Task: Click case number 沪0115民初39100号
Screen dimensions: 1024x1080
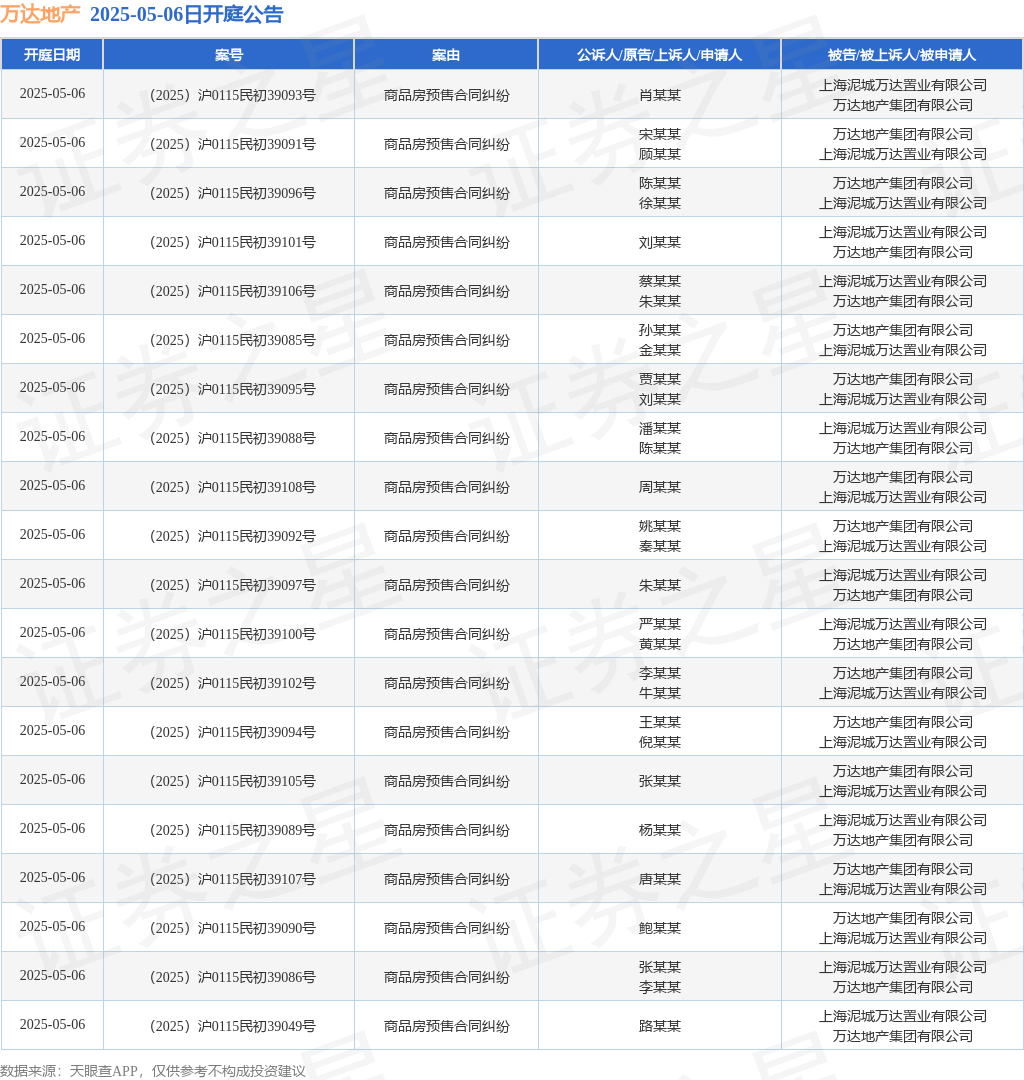Action: click(x=233, y=633)
